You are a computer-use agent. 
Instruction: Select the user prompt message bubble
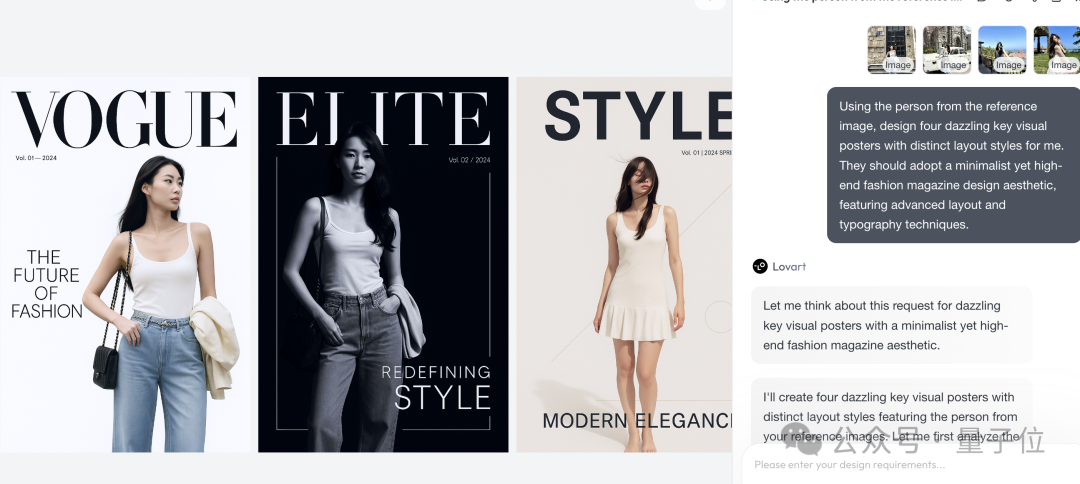pyautogui.click(x=953, y=165)
